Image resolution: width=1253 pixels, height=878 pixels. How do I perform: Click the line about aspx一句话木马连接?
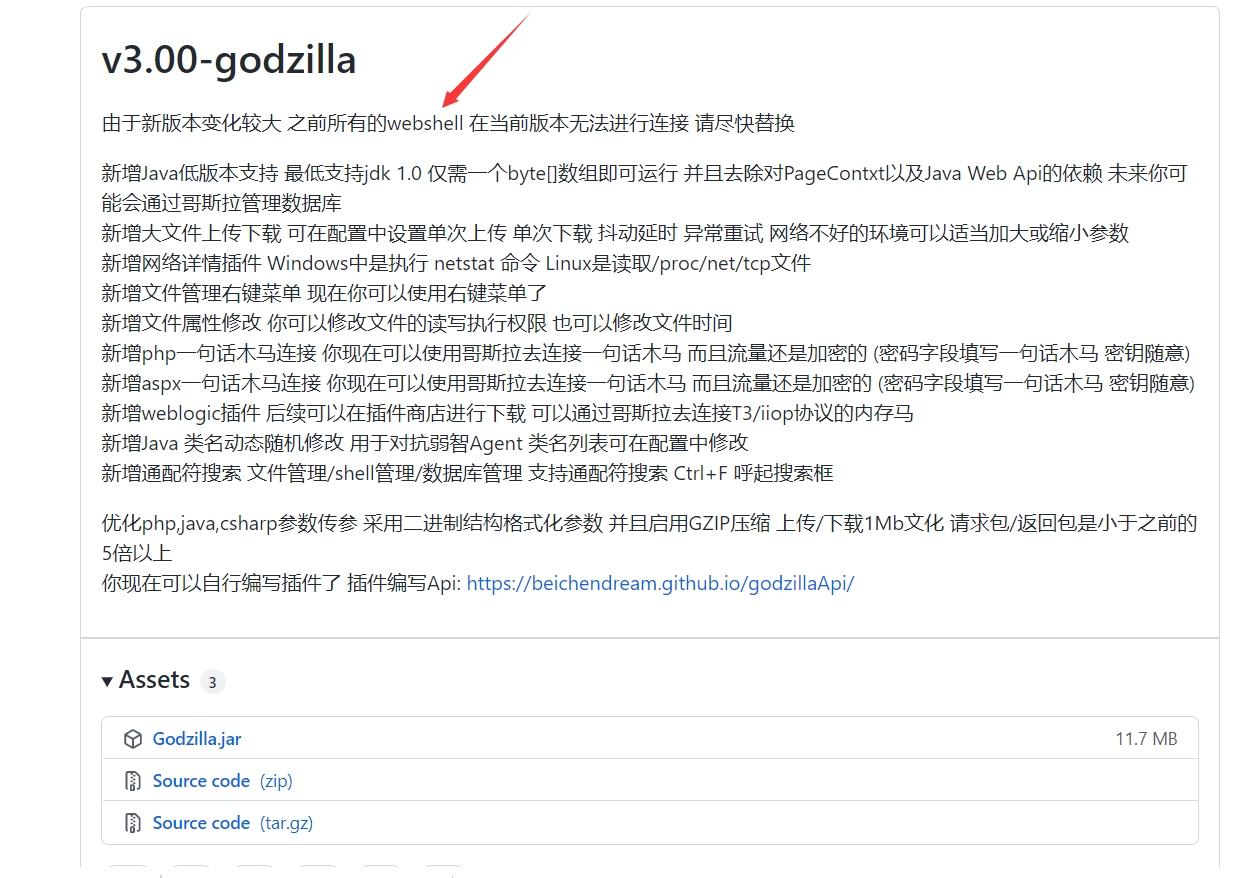click(648, 383)
